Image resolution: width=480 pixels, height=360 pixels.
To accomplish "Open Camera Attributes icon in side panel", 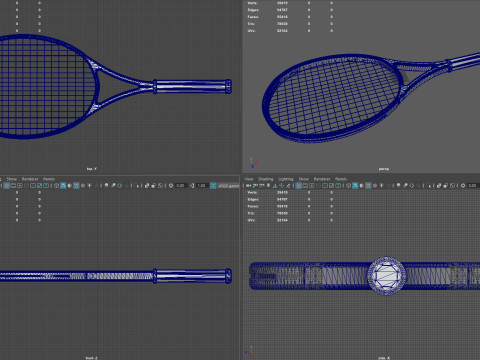I will tap(262, 186).
